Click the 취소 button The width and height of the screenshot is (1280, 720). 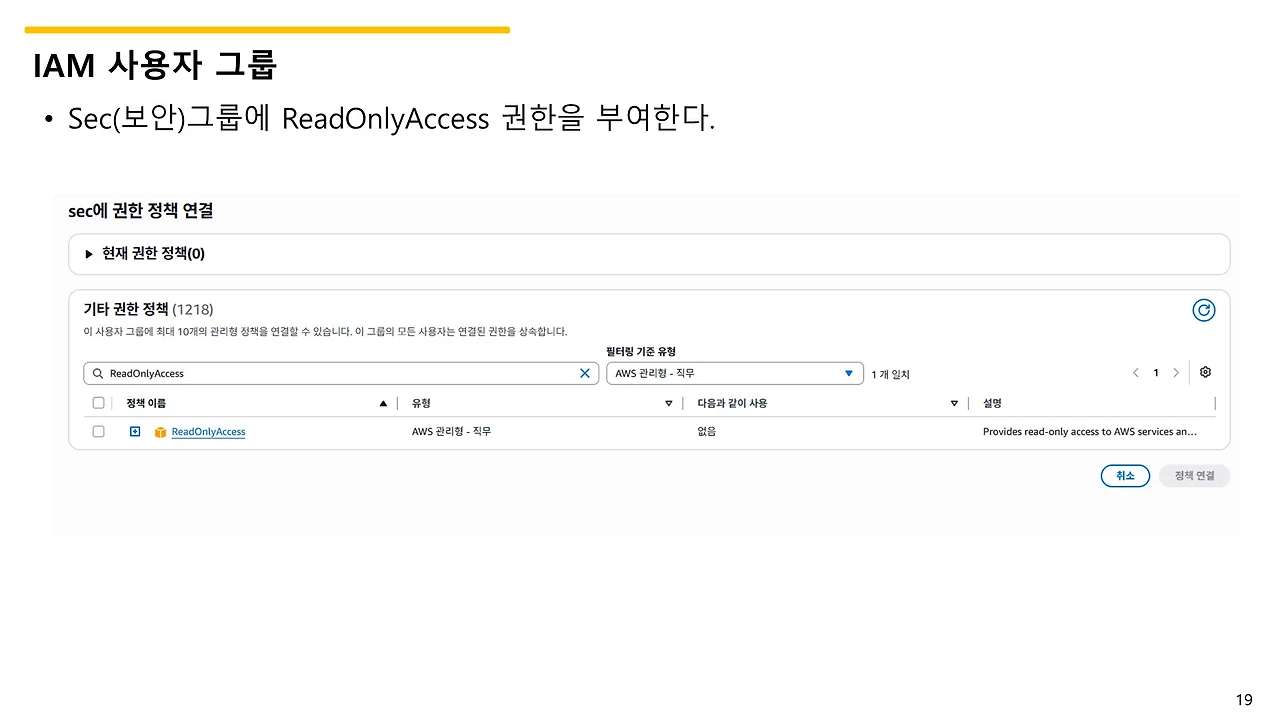(x=1125, y=476)
